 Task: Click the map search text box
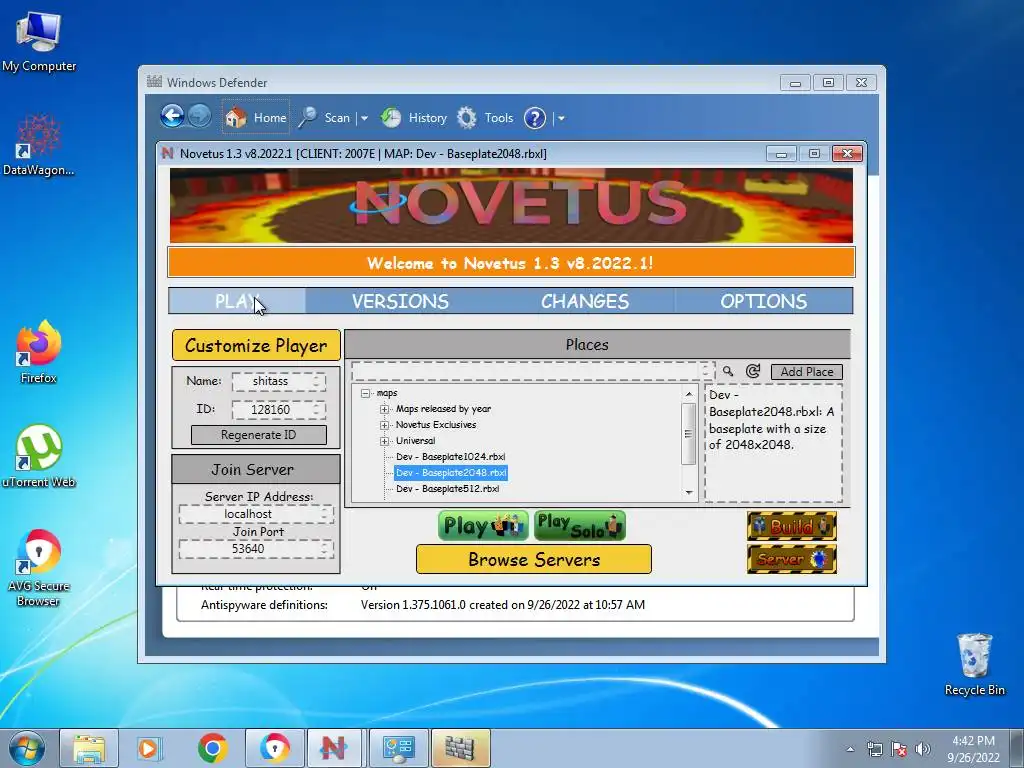click(x=532, y=372)
